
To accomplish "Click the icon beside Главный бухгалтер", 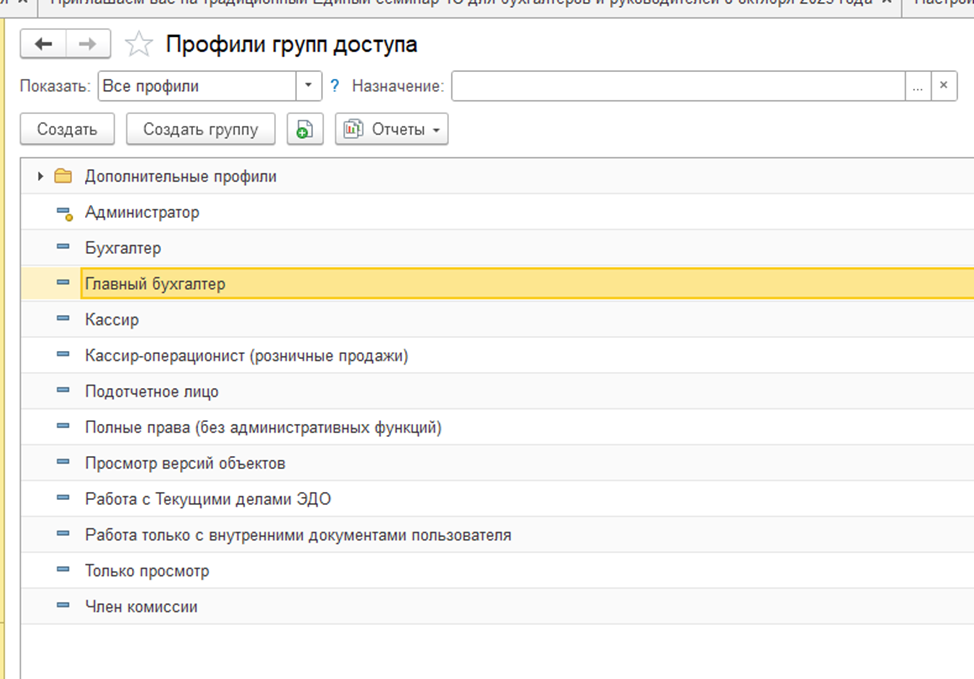I will [x=63, y=283].
